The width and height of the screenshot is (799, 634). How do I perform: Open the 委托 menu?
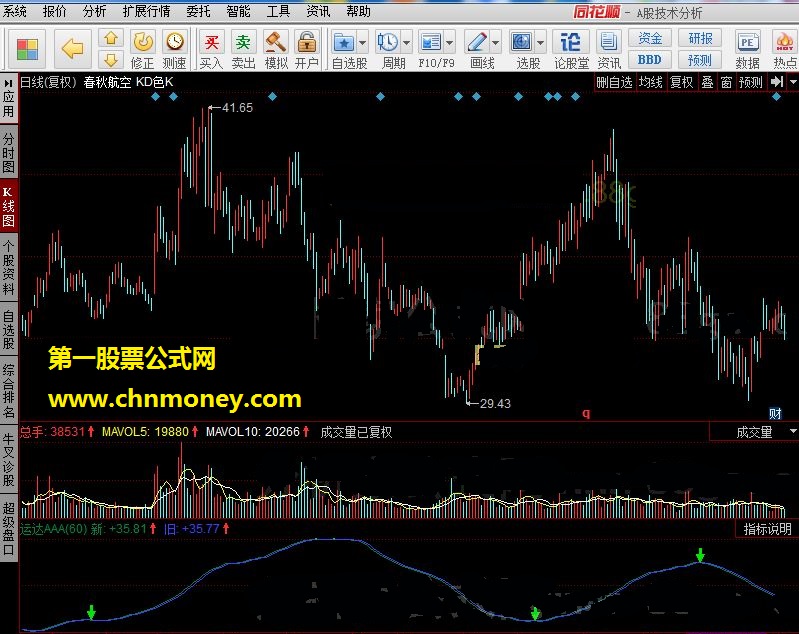pyautogui.click(x=198, y=11)
